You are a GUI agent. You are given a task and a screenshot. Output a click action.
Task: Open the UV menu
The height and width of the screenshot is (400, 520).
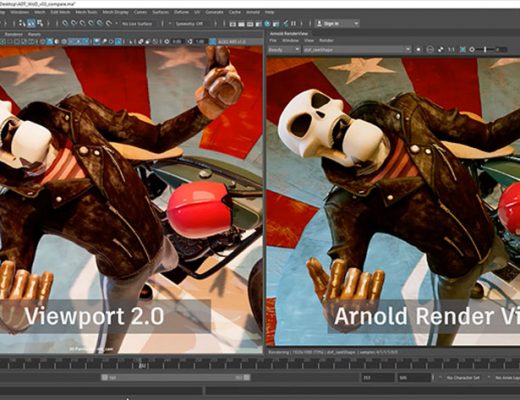pyautogui.click(x=197, y=12)
